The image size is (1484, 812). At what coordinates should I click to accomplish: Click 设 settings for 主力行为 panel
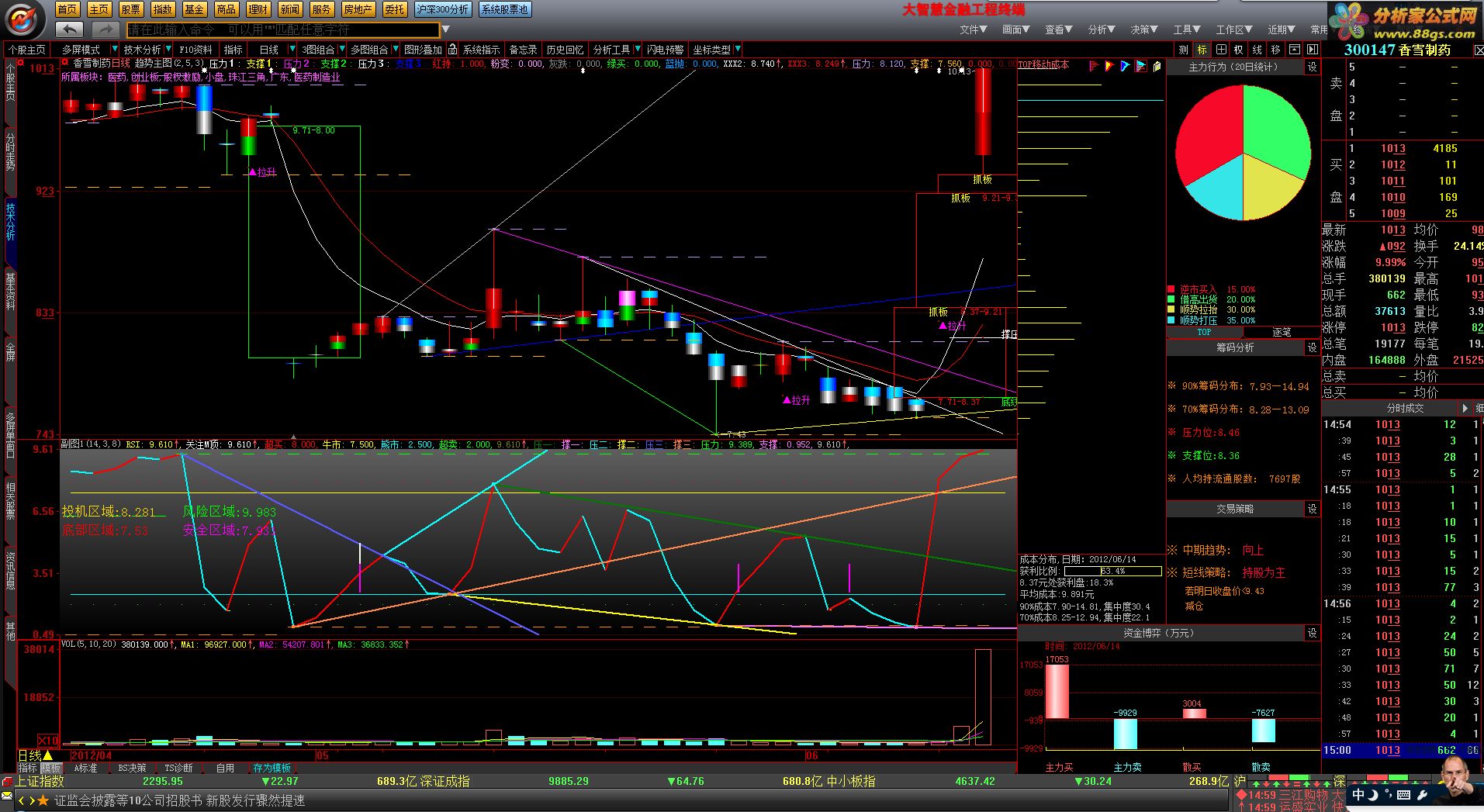point(1313,67)
